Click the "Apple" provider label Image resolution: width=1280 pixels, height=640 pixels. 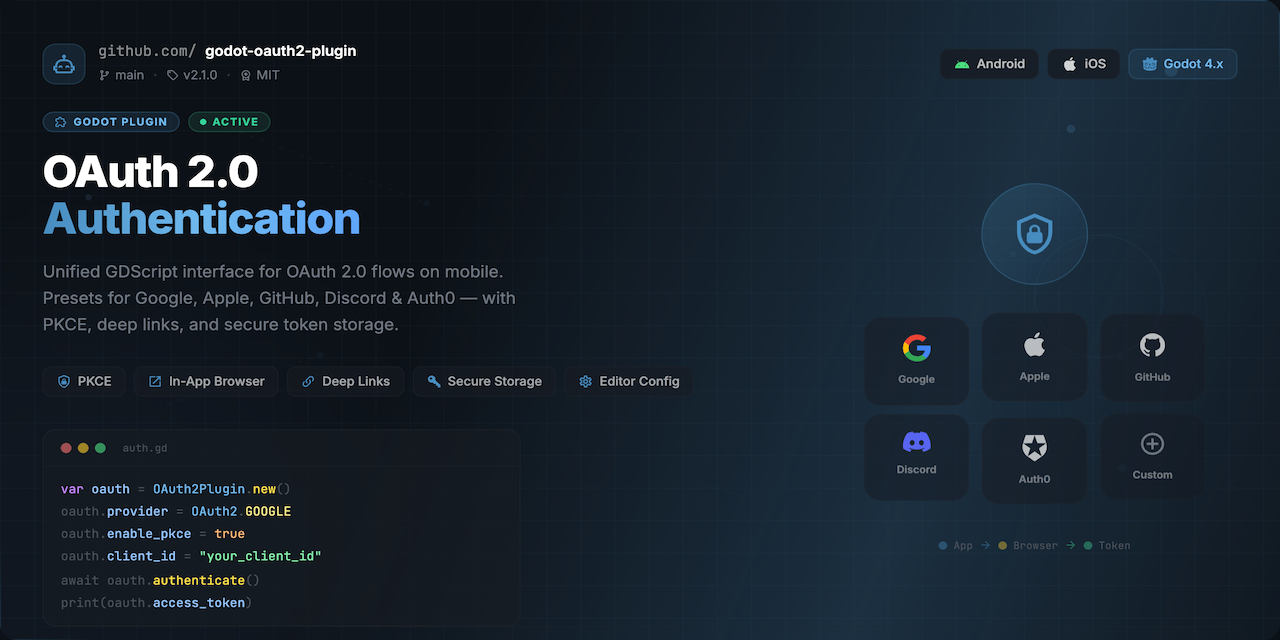[x=1034, y=376]
